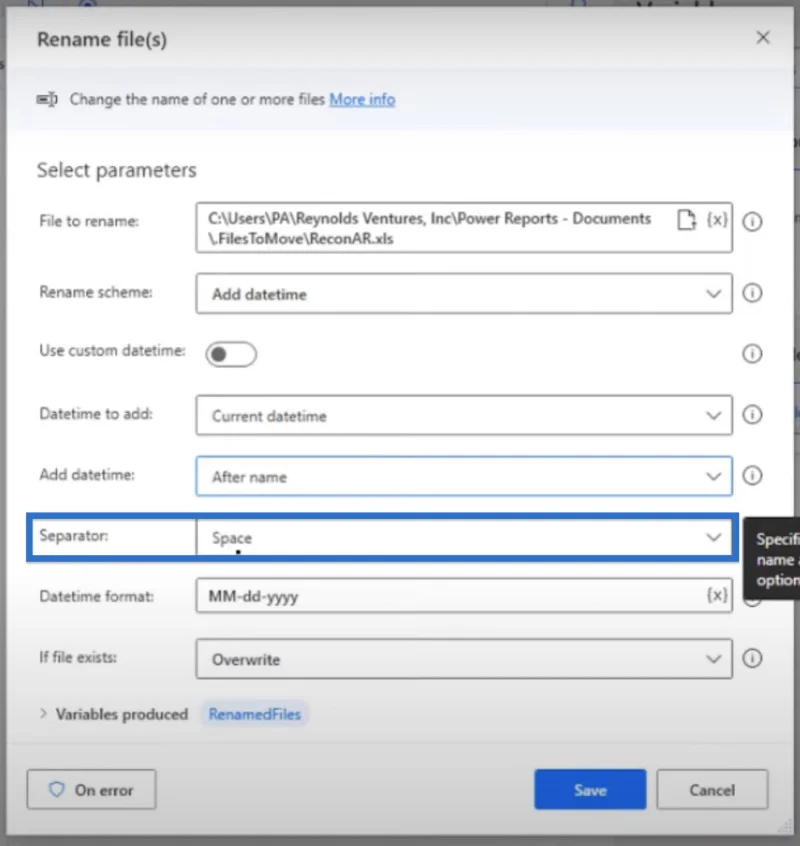
Task: Click the Datetime format label
Action: point(97,596)
